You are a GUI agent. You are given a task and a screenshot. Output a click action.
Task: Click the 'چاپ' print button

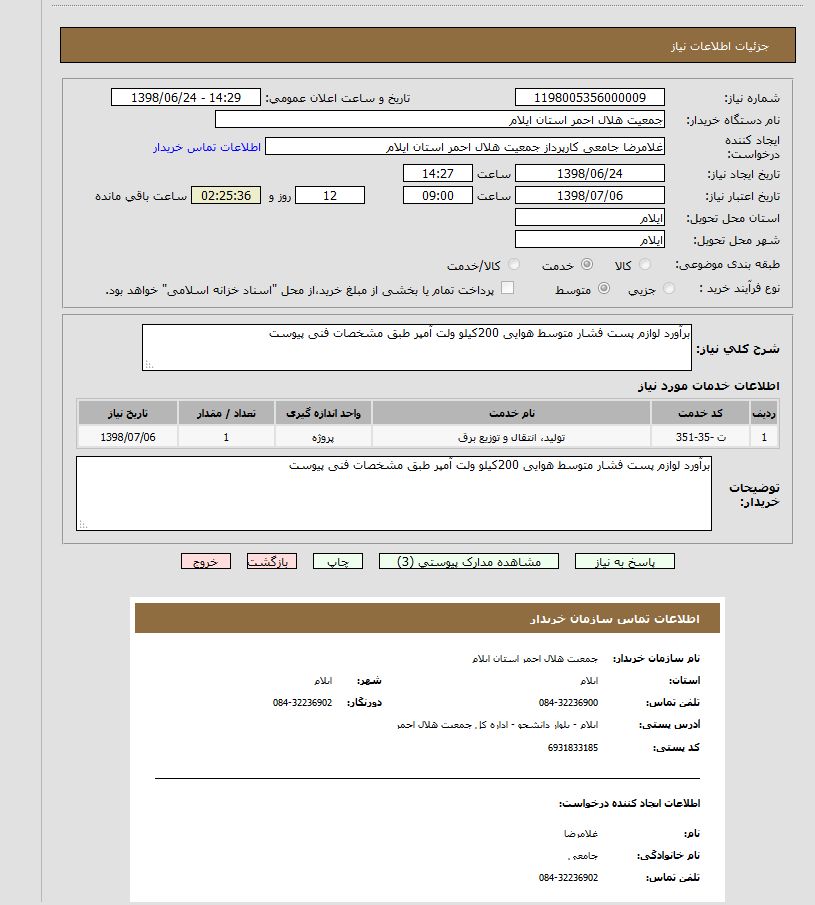pos(338,562)
